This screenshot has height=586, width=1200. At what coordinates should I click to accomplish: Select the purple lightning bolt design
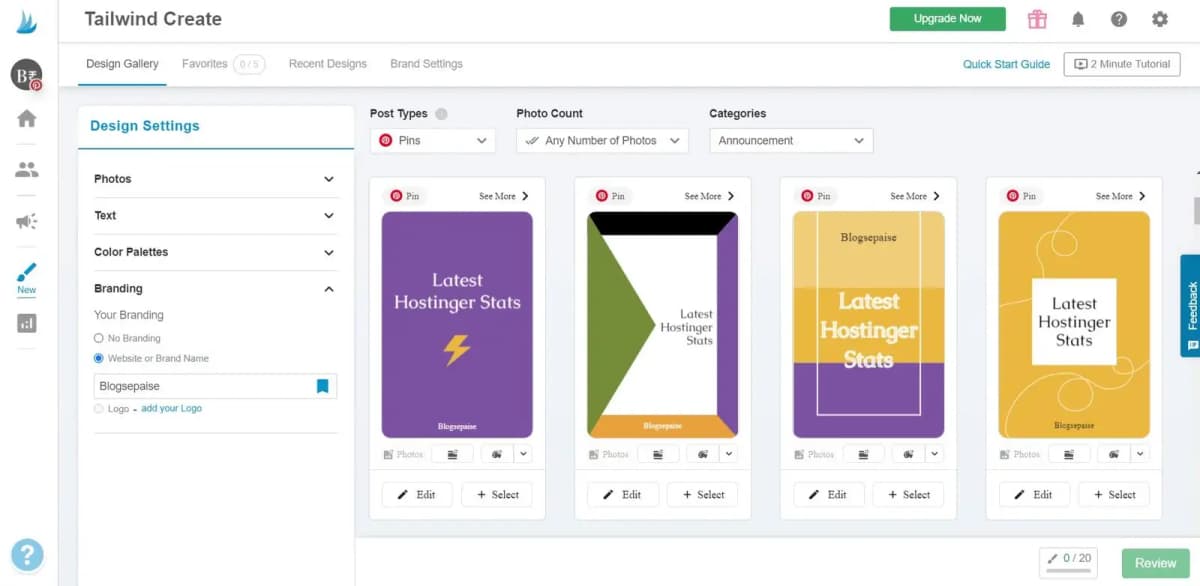pos(497,494)
